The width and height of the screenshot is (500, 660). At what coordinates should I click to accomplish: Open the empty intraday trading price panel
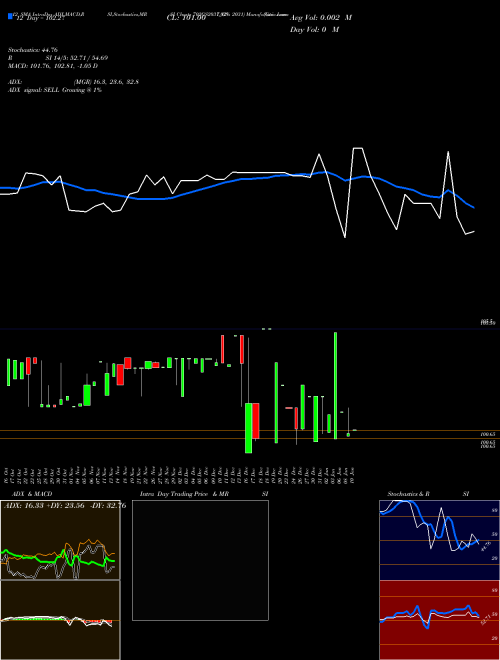pos(200,560)
